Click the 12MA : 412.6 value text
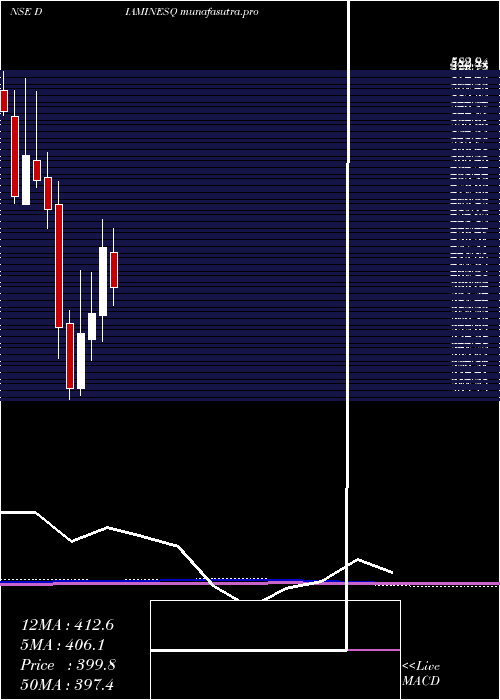500x700 pixels. pos(67,625)
